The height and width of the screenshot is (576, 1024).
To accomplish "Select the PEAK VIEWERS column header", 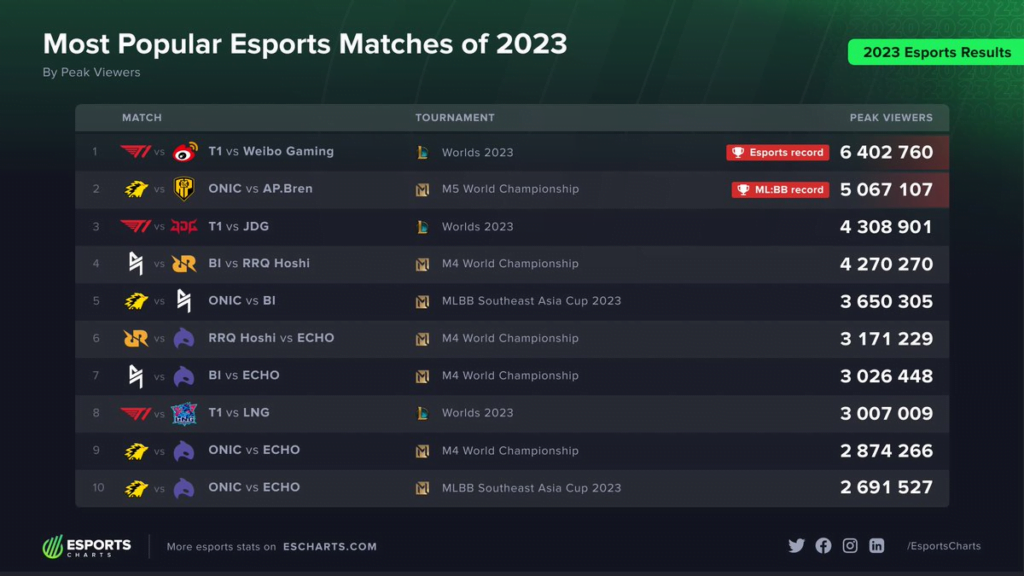I will (x=891, y=118).
